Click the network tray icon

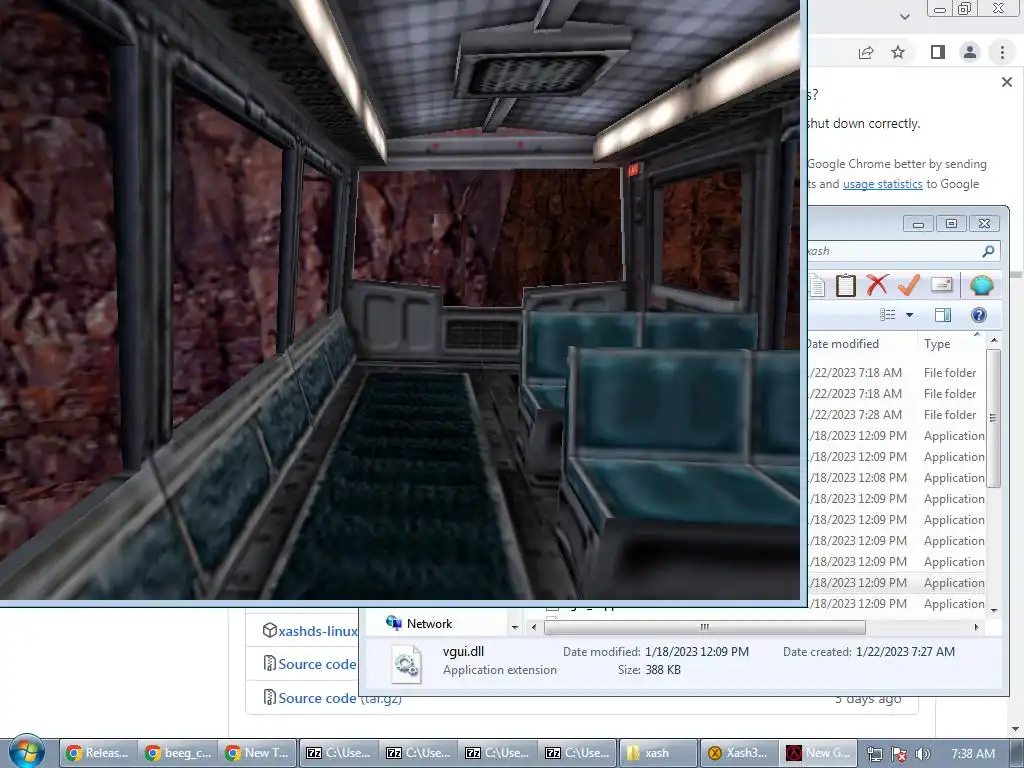pyautogui.click(x=874, y=754)
